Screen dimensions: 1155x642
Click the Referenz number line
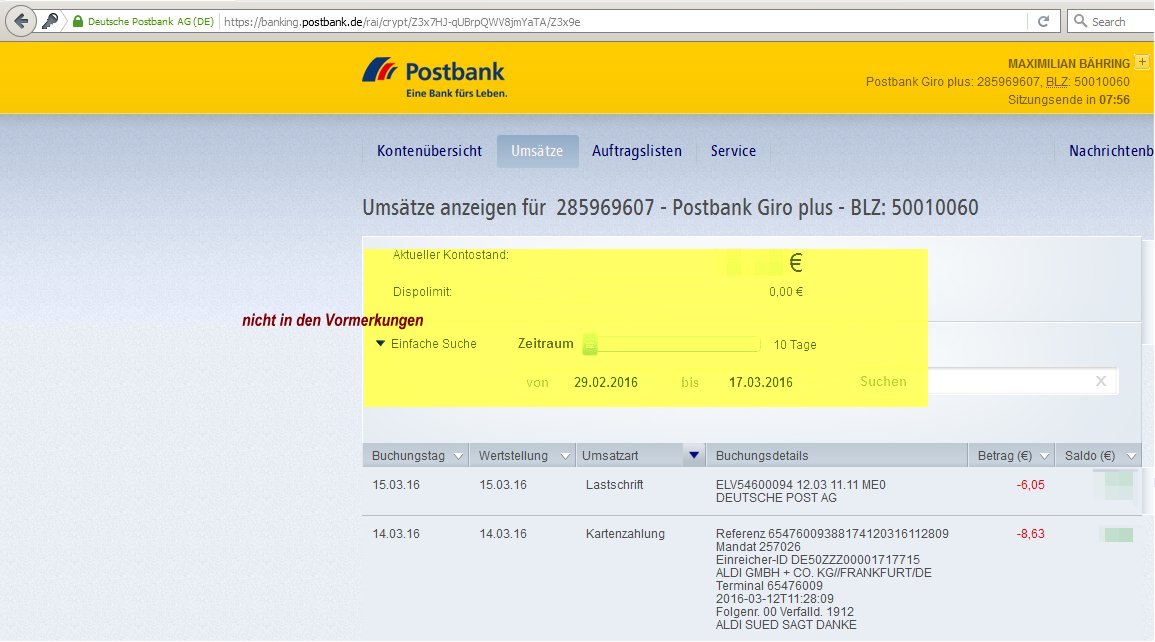point(832,534)
